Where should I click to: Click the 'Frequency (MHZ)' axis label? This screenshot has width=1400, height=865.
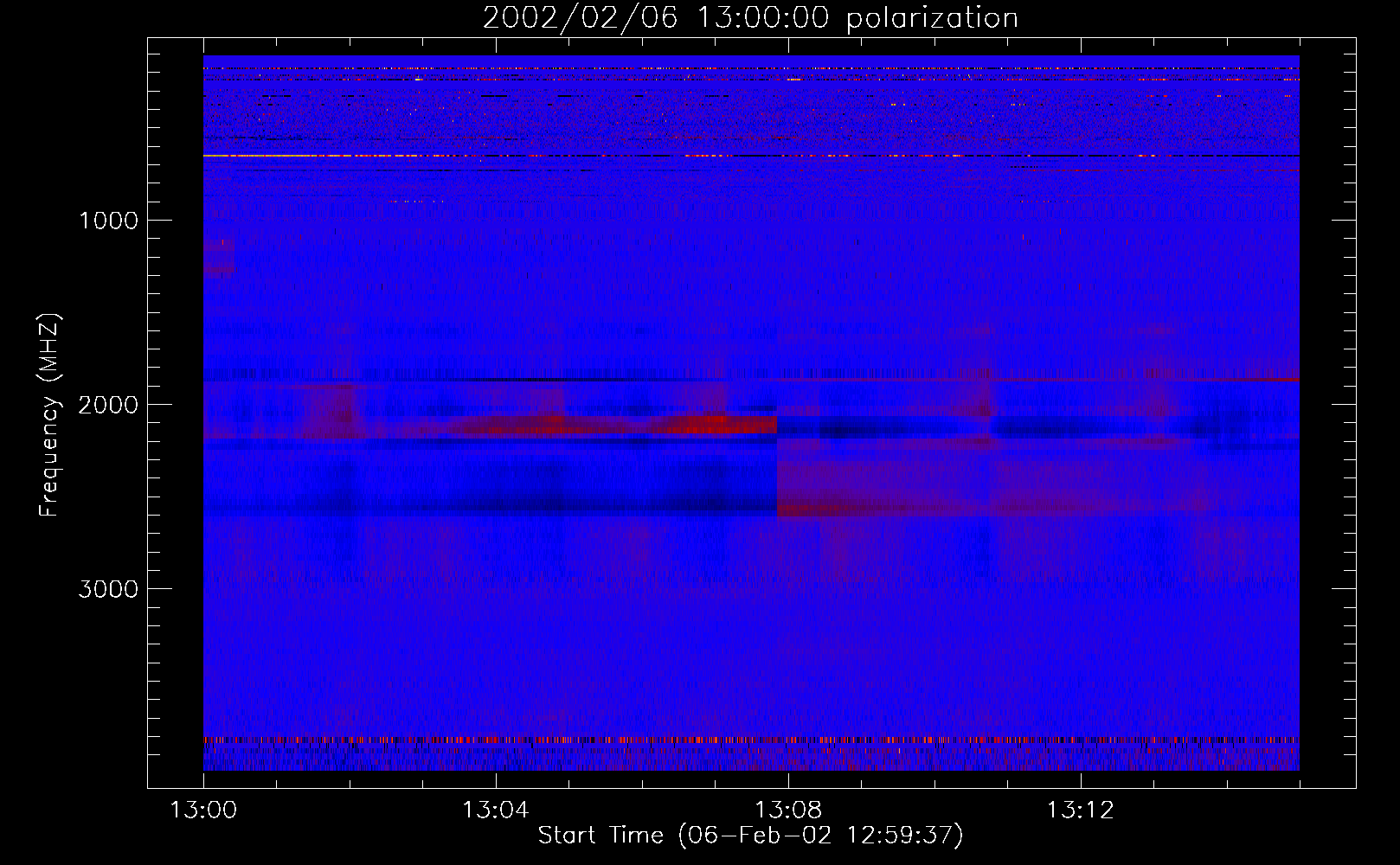[x=49, y=415]
